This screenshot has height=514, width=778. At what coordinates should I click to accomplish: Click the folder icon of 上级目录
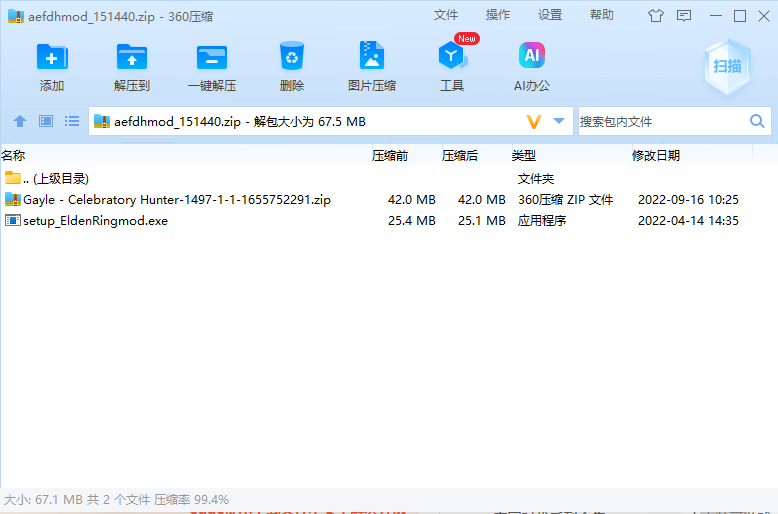click(13, 178)
